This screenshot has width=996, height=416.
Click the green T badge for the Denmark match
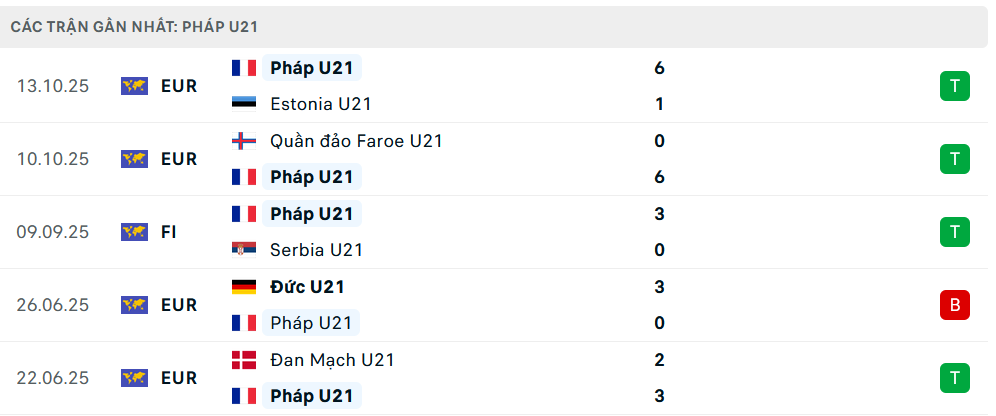pos(954,378)
